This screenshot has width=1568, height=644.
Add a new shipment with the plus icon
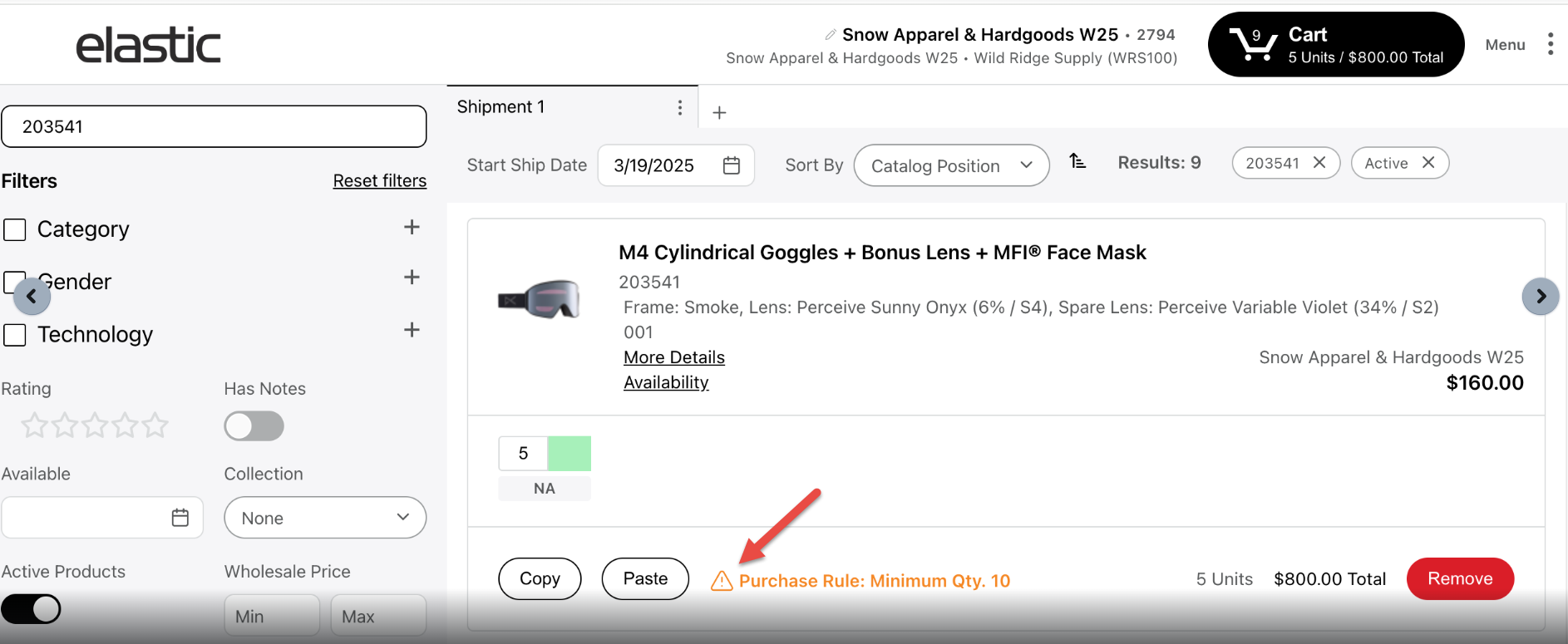719,112
